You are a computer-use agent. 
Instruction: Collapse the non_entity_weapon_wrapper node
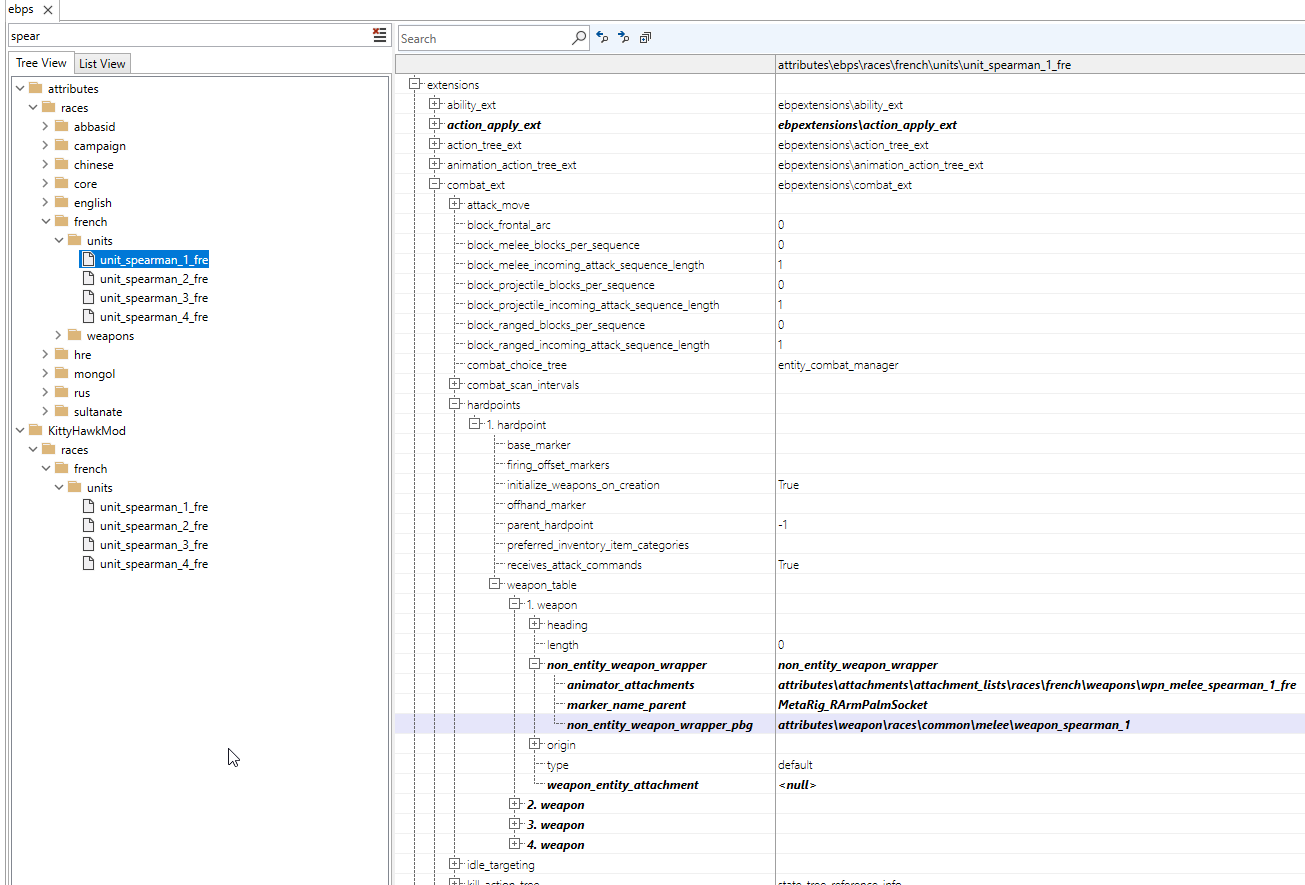(535, 664)
